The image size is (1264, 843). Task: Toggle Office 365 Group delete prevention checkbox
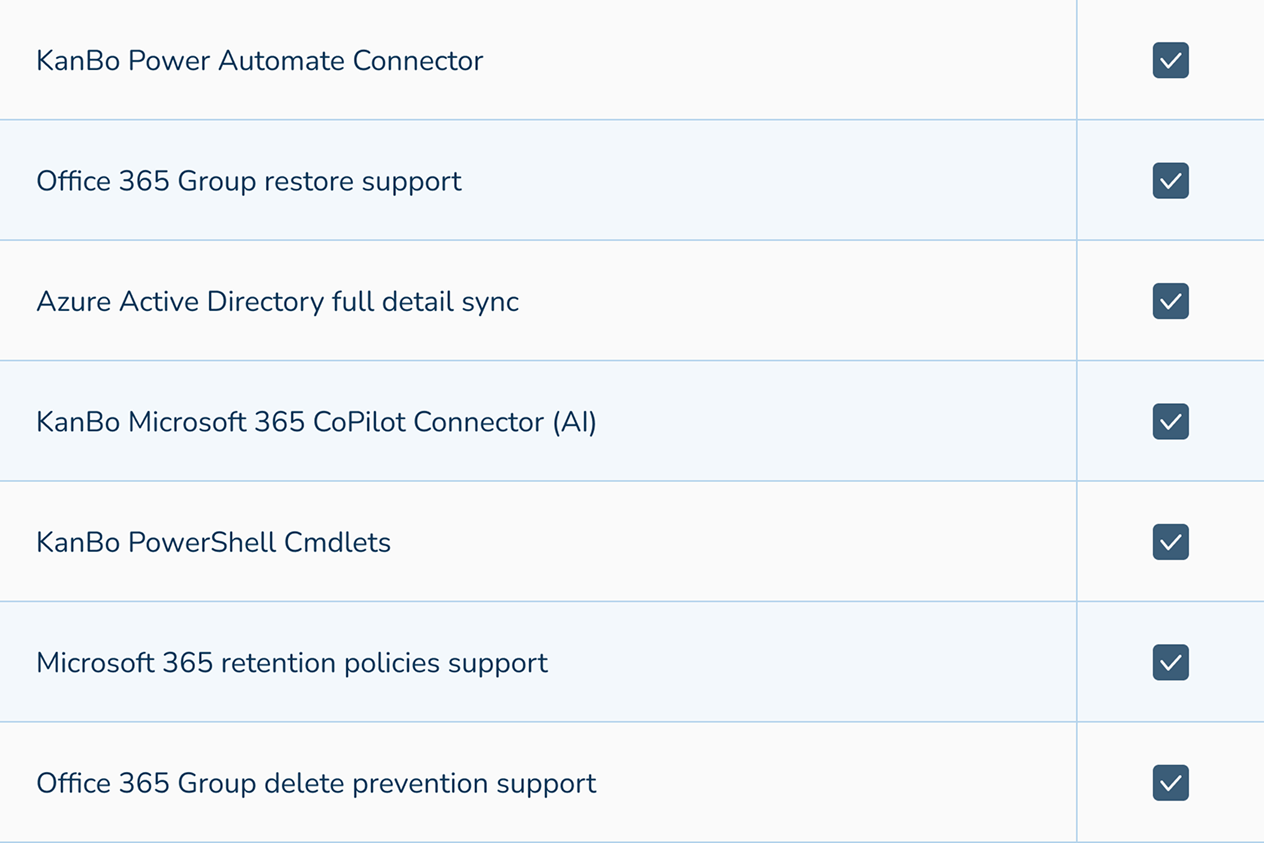point(1170,783)
